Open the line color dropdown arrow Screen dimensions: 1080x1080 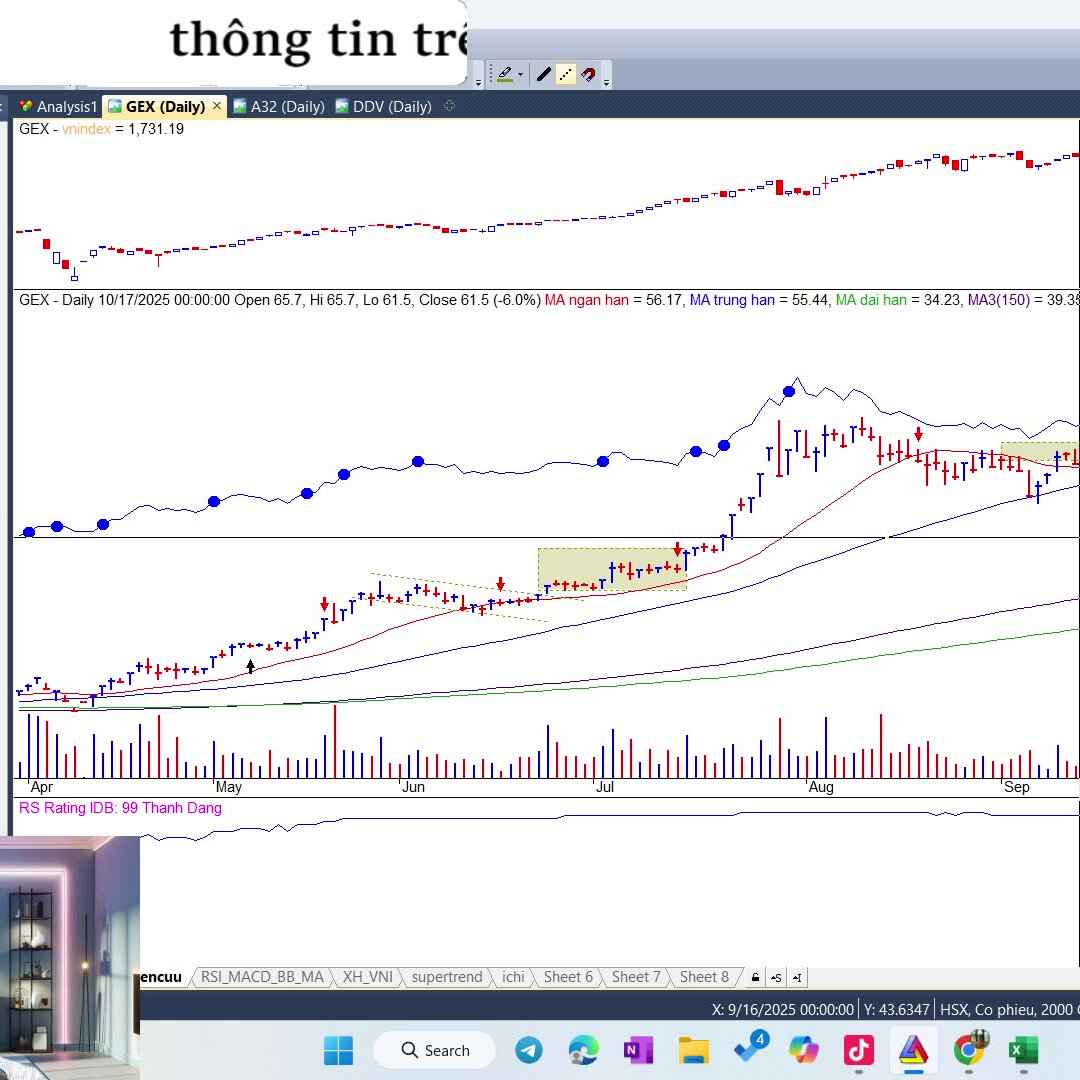point(520,74)
